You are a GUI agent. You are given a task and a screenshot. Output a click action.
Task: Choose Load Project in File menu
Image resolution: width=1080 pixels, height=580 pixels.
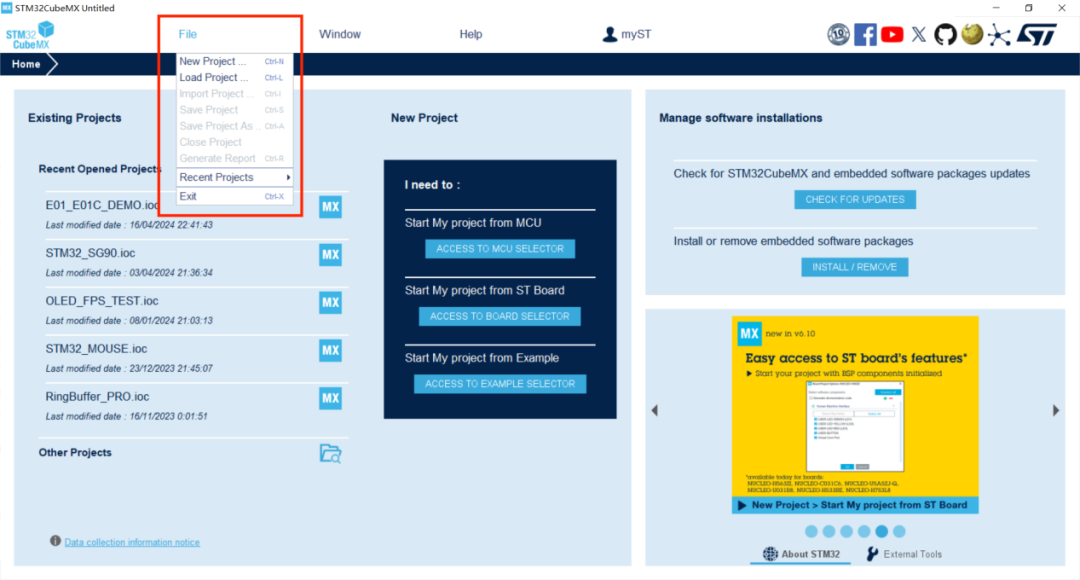[x=234, y=77]
